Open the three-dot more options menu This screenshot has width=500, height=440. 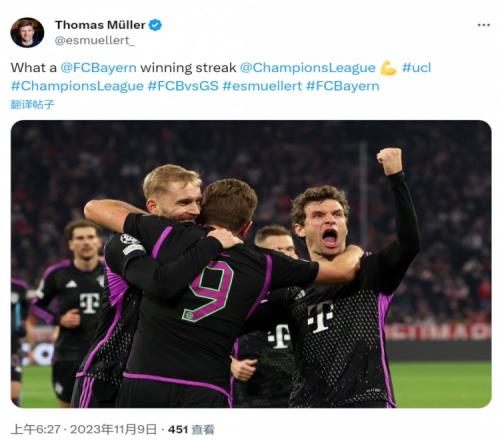point(483,25)
